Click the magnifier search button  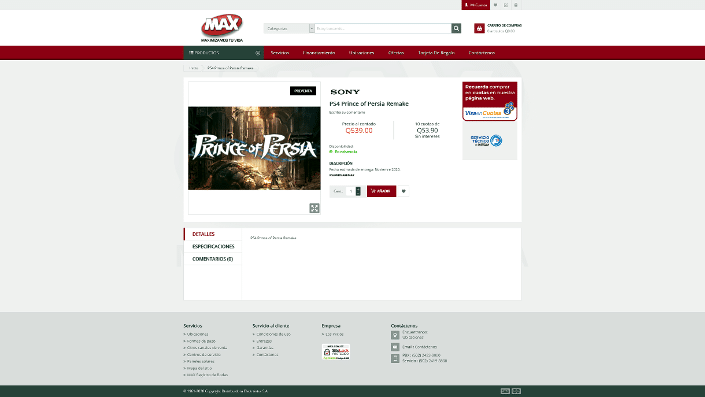click(x=456, y=28)
